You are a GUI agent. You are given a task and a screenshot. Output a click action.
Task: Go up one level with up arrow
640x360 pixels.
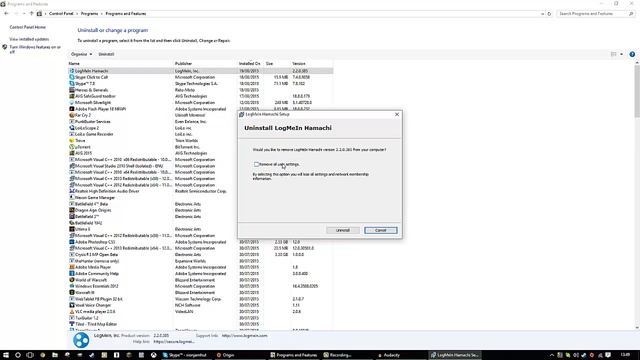[x=31, y=13]
